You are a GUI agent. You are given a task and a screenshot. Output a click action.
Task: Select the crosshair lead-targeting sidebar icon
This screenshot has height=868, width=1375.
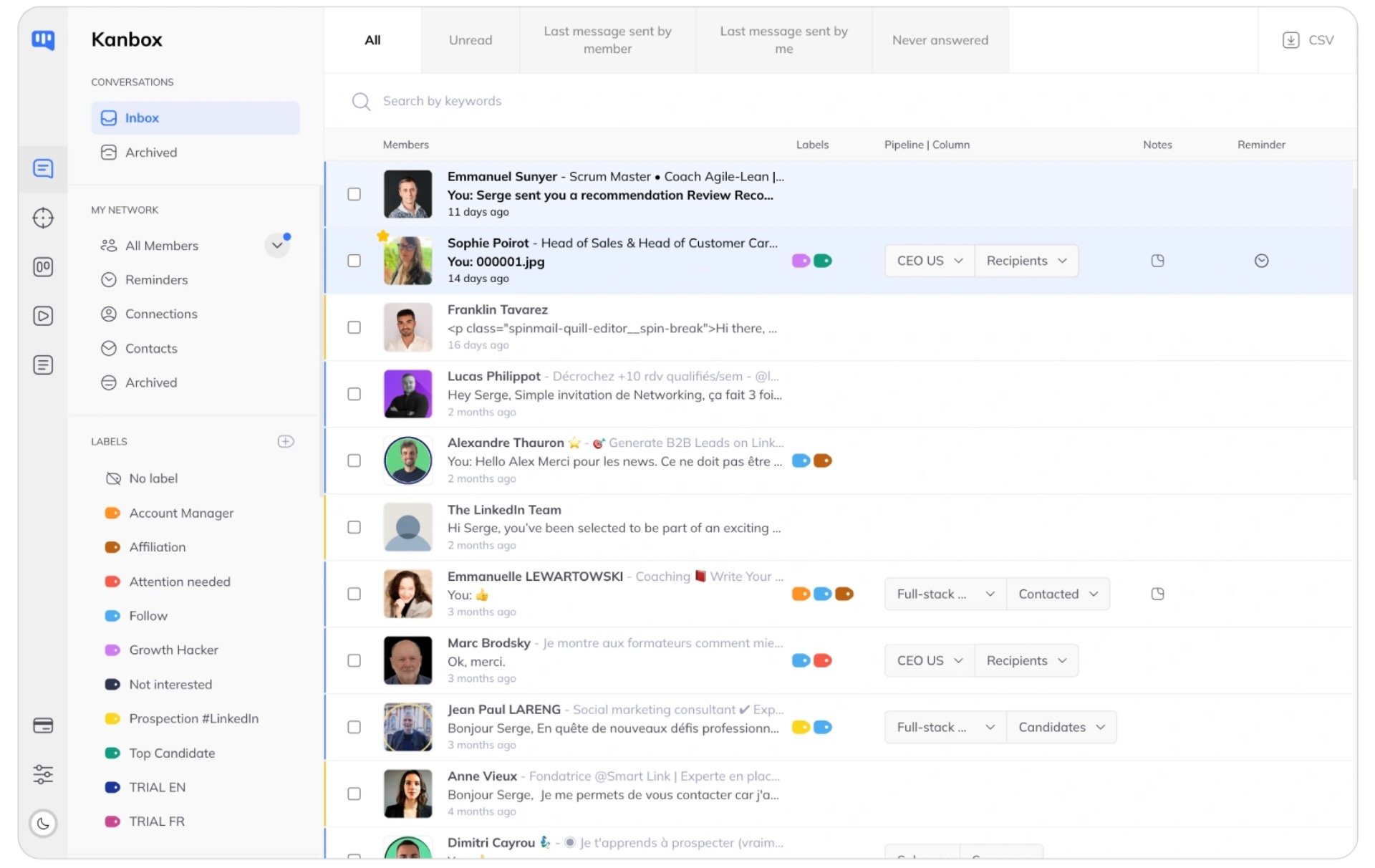[43, 218]
